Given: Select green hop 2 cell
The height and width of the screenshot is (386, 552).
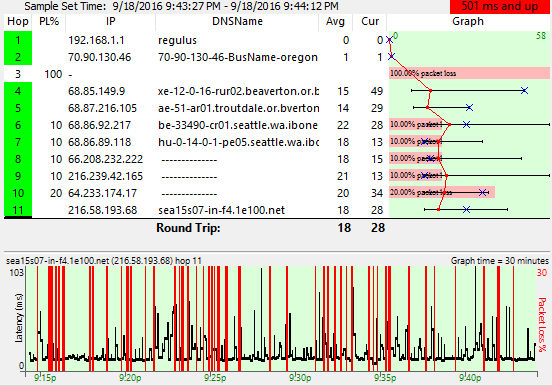Looking at the screenshot, I should click(18, 57).
